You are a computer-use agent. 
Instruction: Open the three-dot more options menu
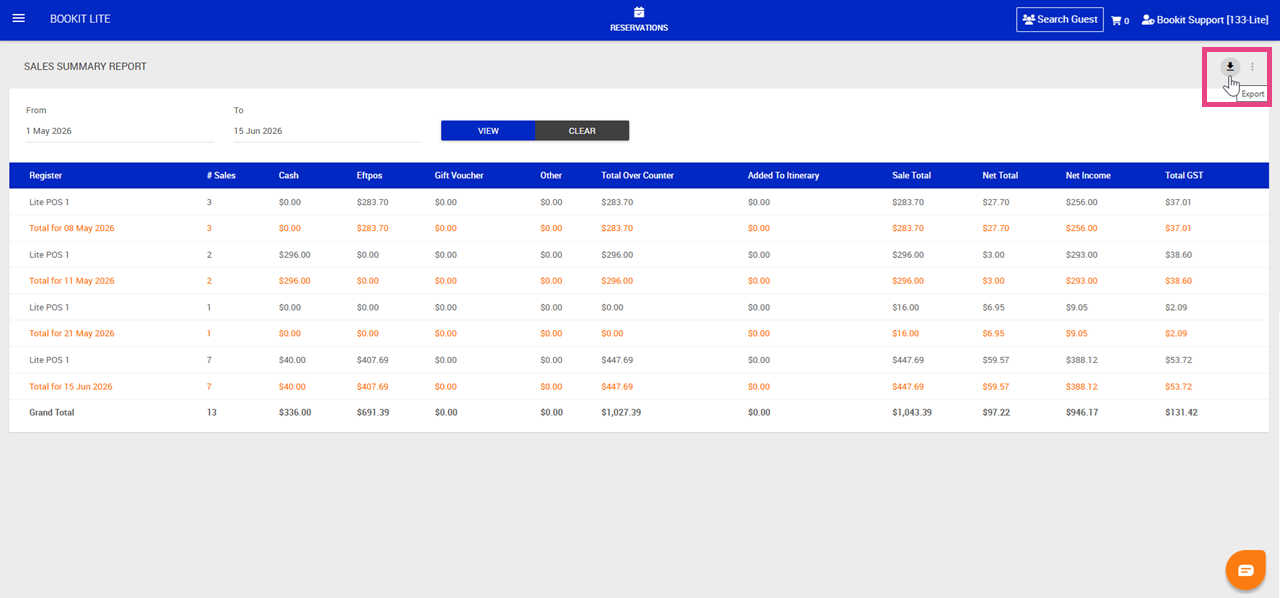1252,67
